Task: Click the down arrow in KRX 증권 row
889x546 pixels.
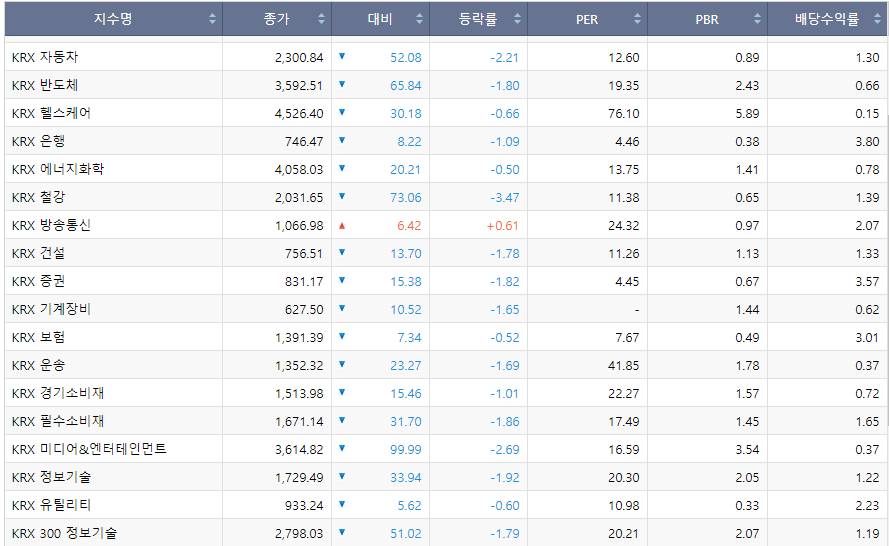Action: [x=342, y=280]
